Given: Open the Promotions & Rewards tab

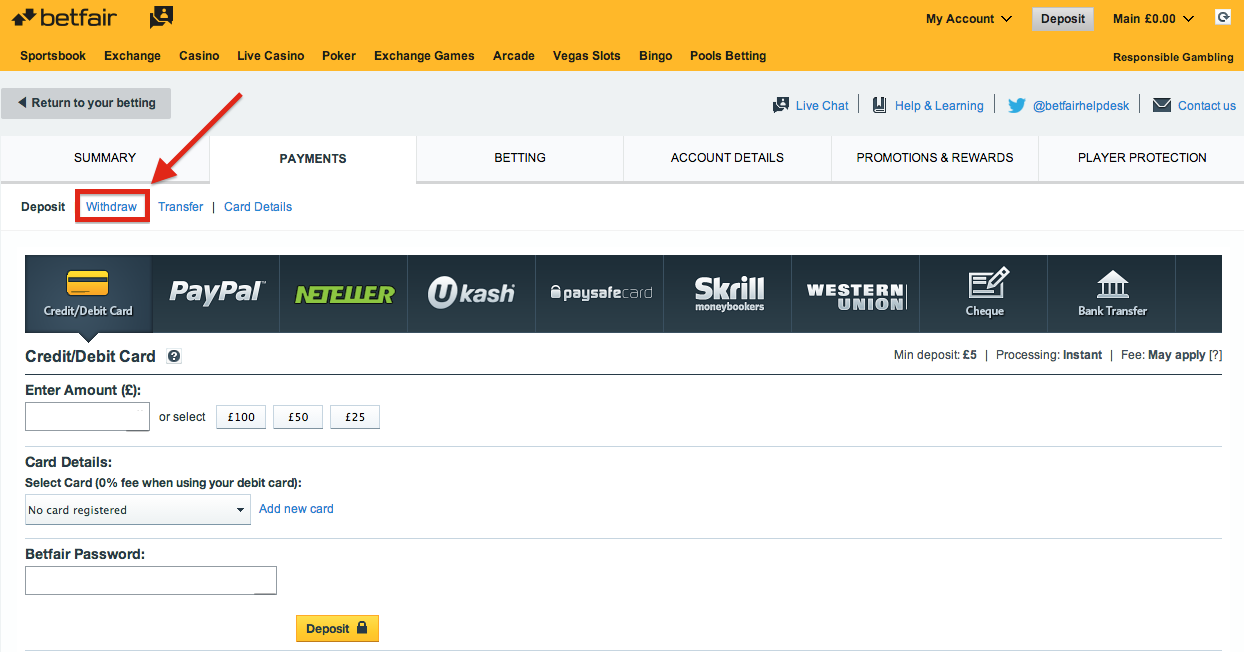Looking at the screenshot, I should coord(935,158).
